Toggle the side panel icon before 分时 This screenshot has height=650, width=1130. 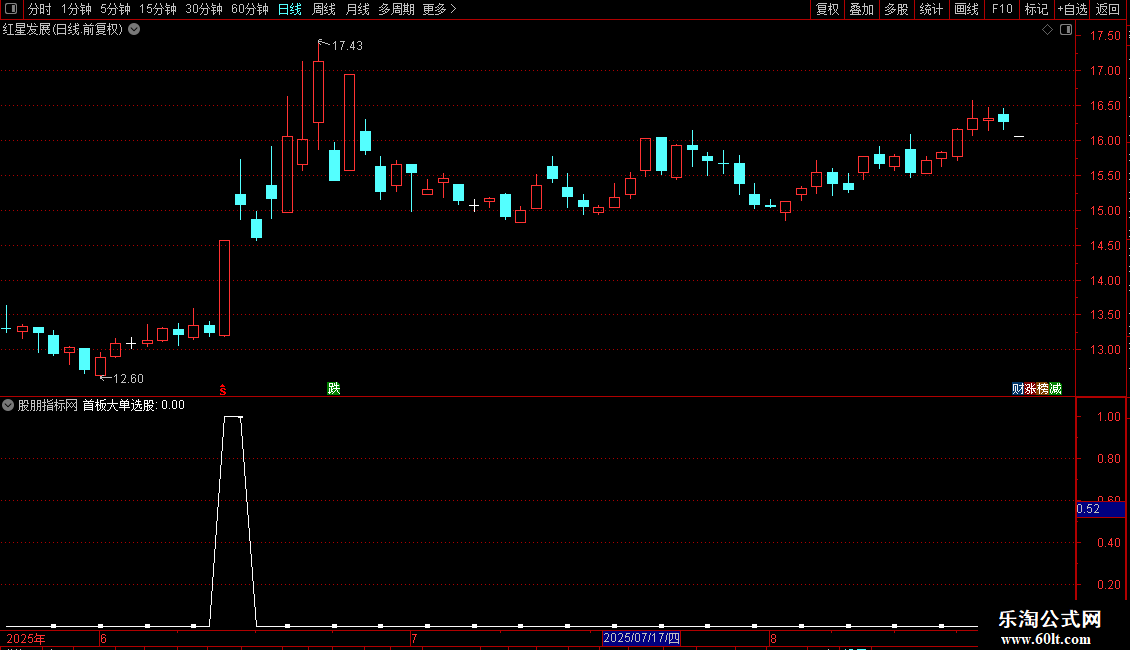(11, 9)
